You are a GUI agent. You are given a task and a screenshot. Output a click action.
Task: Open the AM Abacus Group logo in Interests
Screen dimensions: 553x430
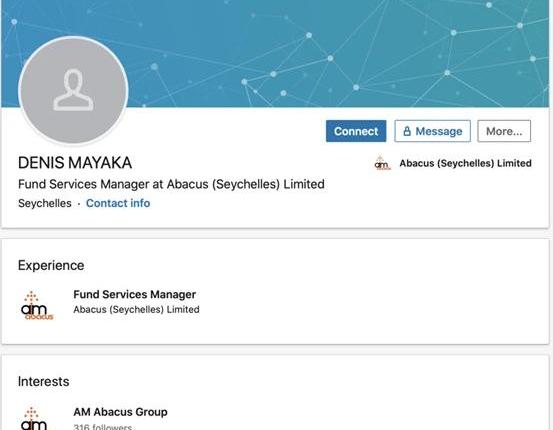[x=35, y=419]
